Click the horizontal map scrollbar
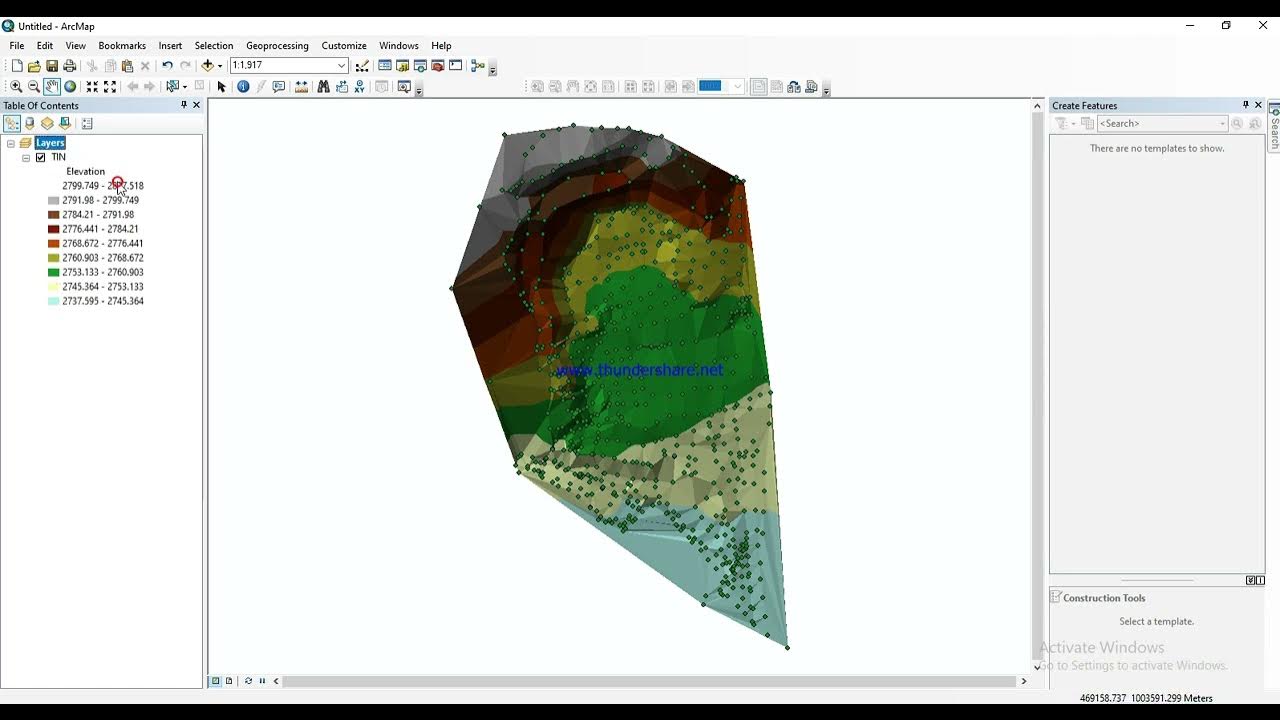Screen dimensions: 1280x720 650,681
